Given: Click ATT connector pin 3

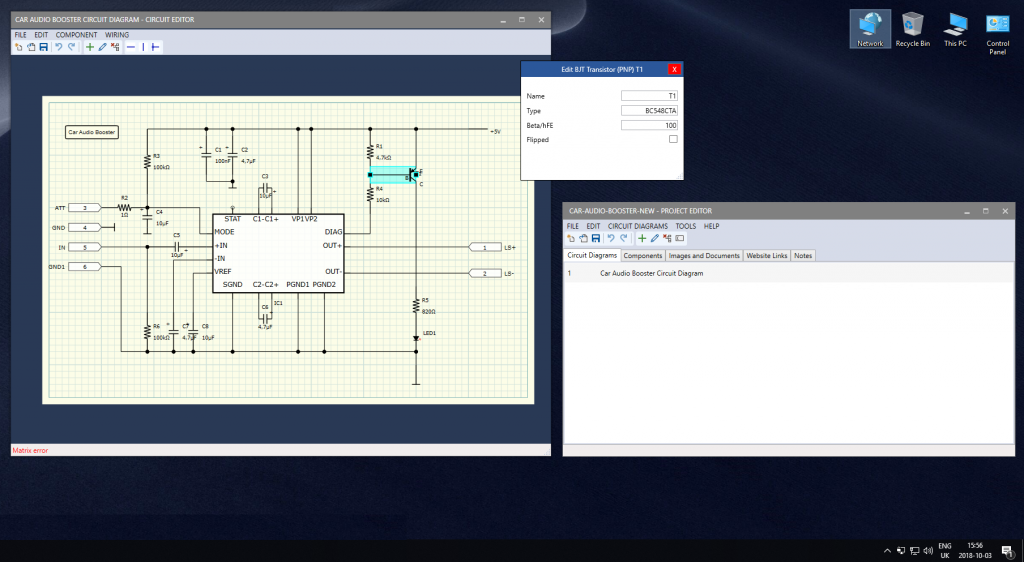Looking at the screenshot, I should (x=84, y=208).
